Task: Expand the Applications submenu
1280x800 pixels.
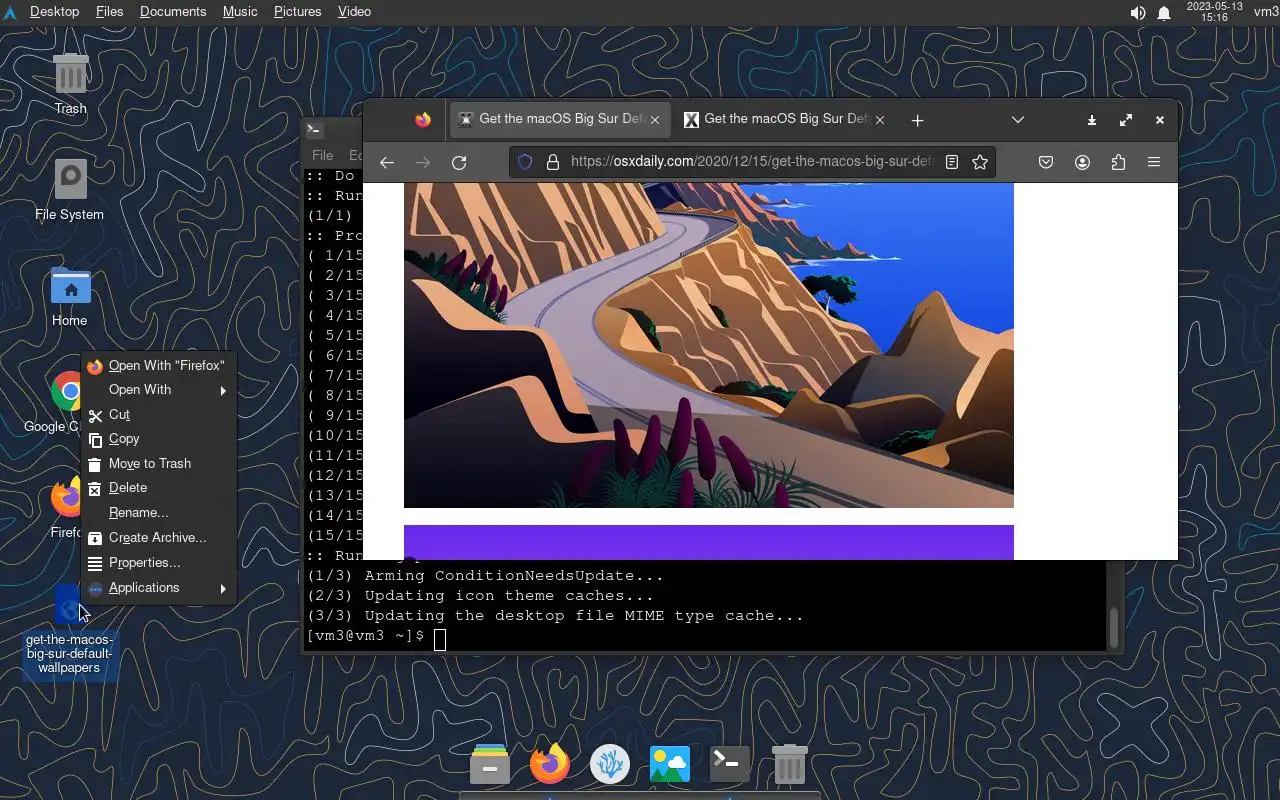Action: click(159, 588)
